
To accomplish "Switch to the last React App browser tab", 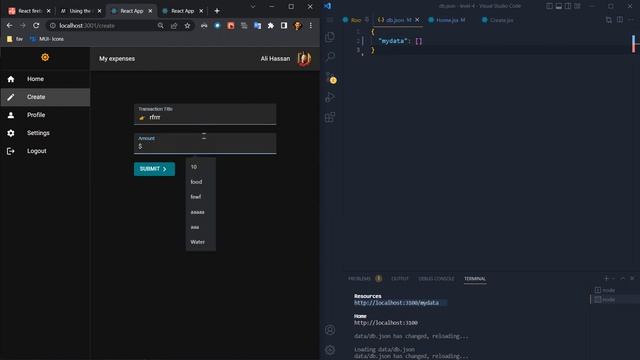I will [x=182, y=11].
